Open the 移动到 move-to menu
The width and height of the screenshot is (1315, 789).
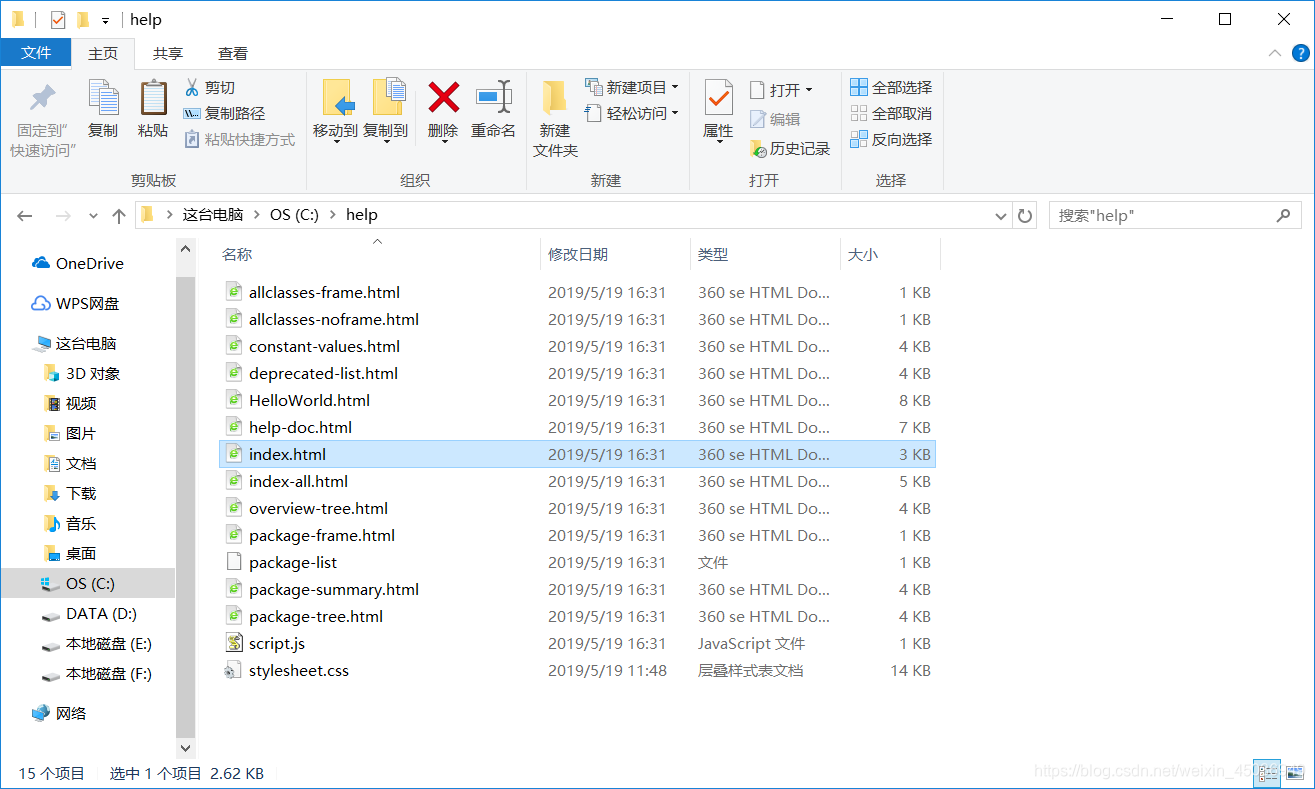coord(335,112)
